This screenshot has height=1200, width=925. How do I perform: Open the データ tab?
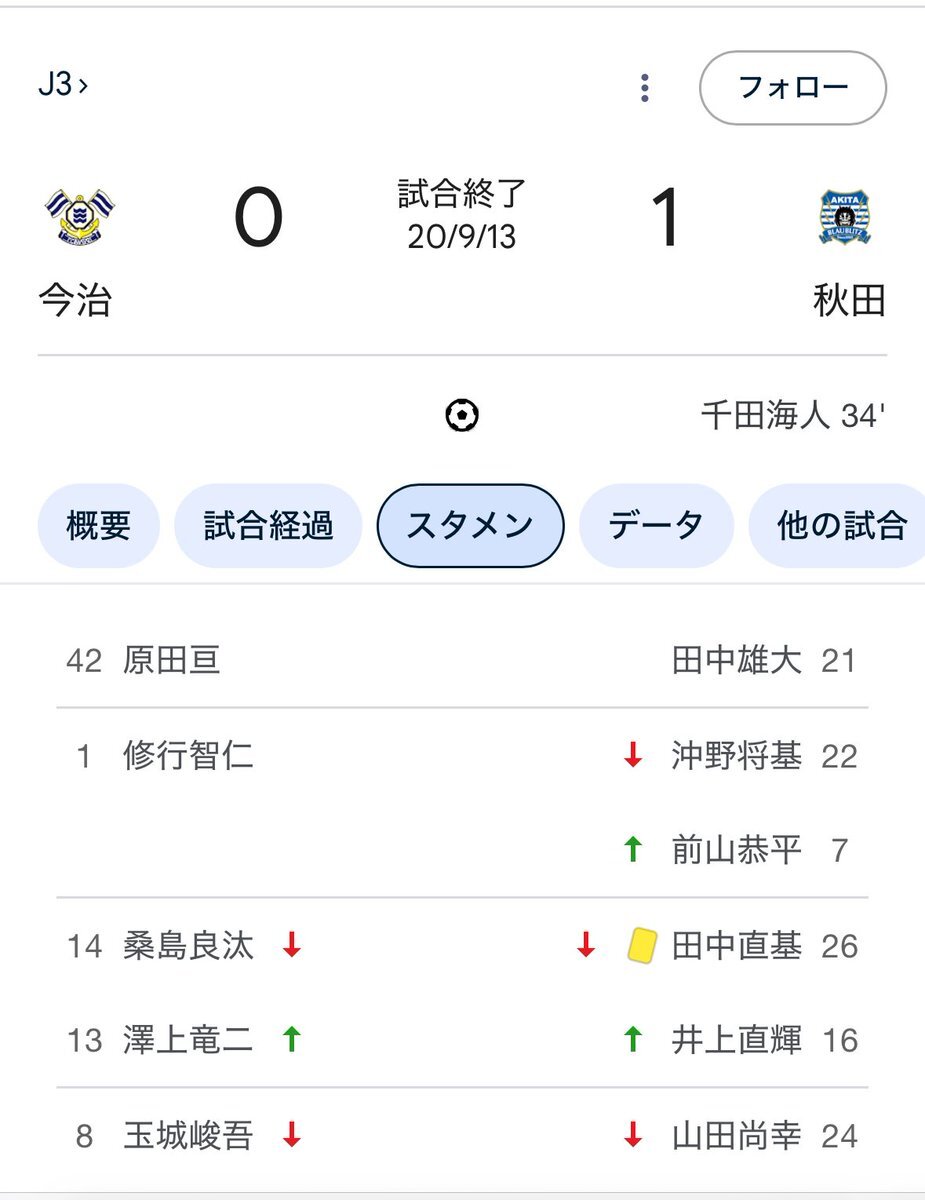pos(656,526)
